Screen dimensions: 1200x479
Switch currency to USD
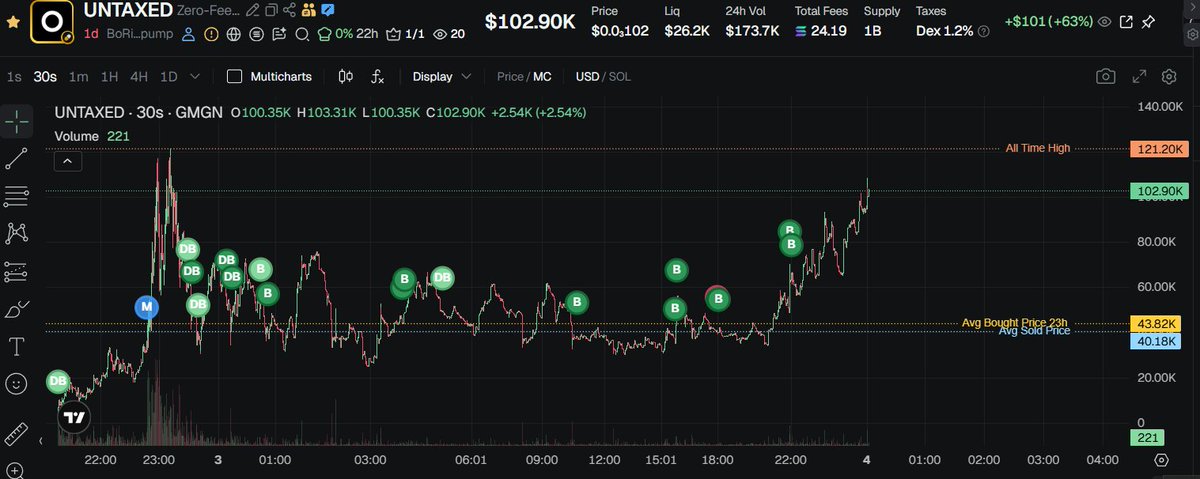587,76
